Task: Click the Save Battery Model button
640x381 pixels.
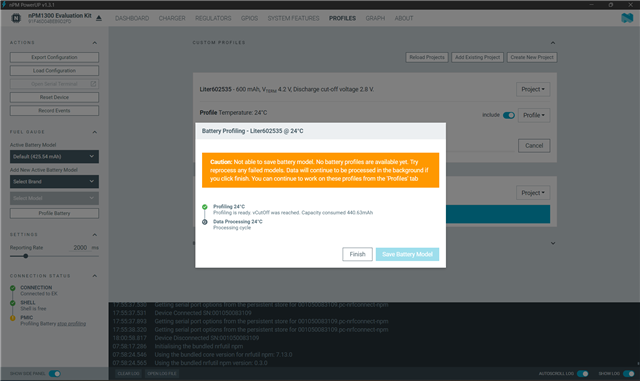Action: (407, 254)
